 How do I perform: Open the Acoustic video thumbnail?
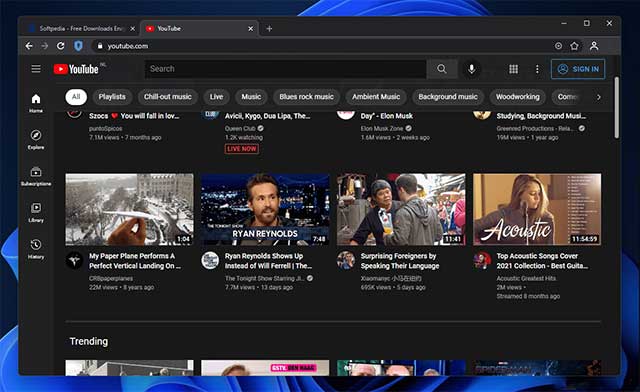[537, 209]
